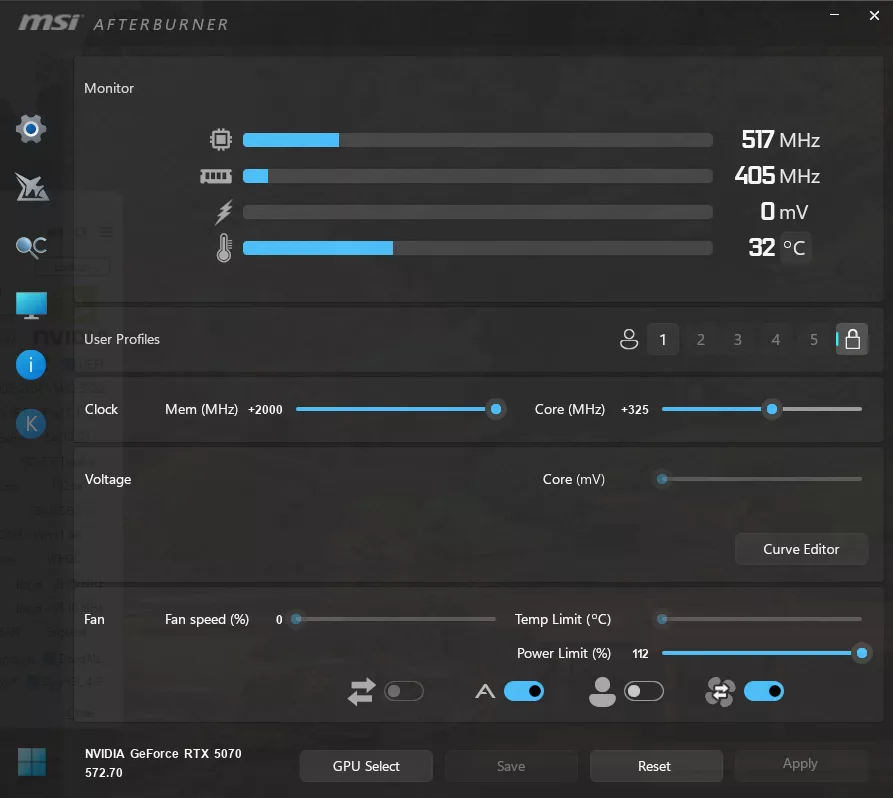Screen dimensions: 893x798
Task: Open settings via the gear icon
Action: [x=31, y=129]
